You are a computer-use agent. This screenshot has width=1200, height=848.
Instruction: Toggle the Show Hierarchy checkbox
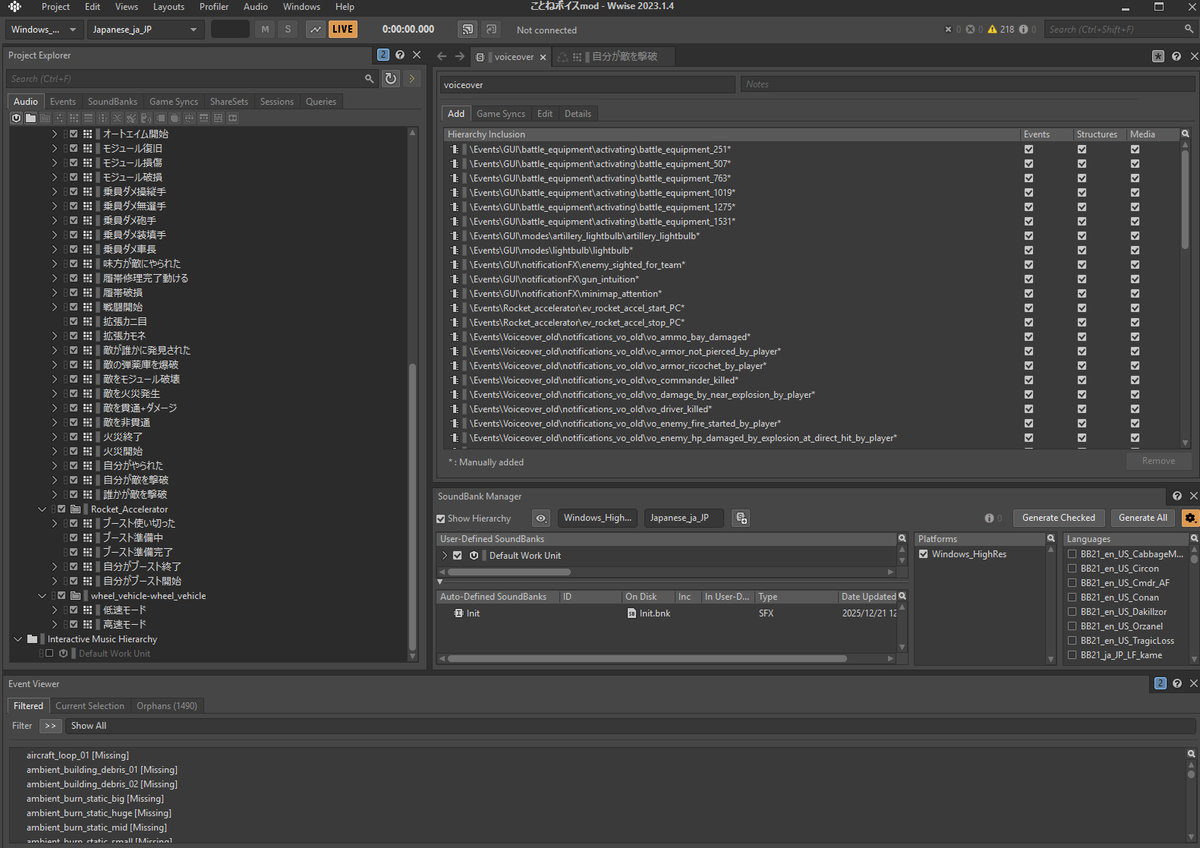pos(441,518)
